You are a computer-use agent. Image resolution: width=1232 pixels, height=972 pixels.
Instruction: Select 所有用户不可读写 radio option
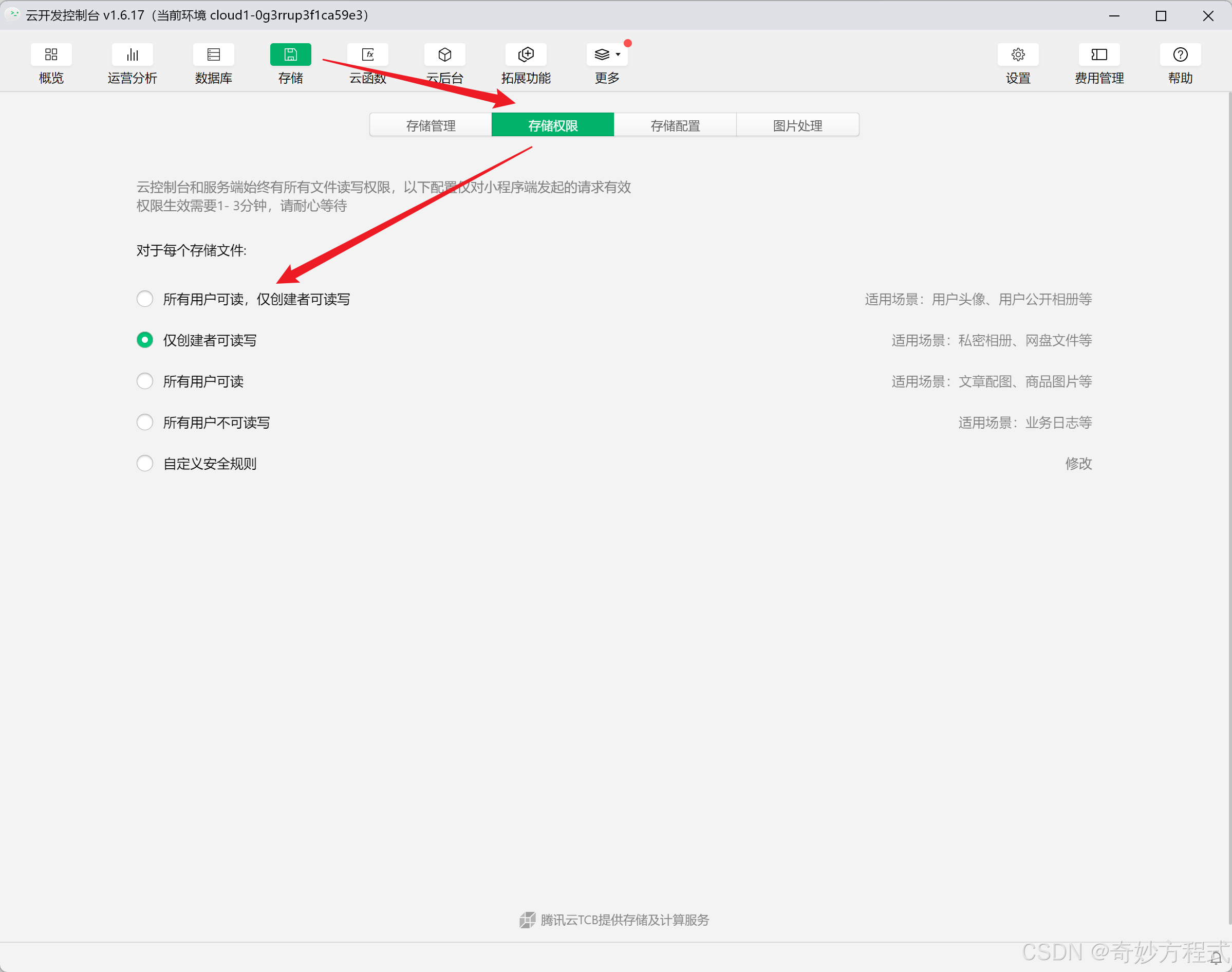tap(145, 423)
